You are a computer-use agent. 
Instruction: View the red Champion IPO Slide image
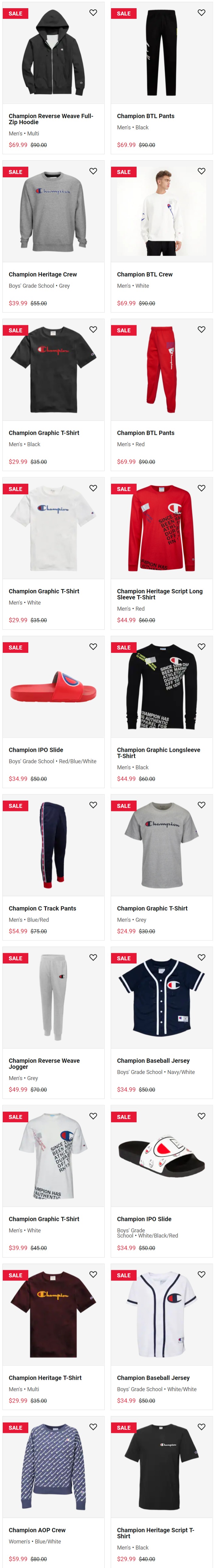tap(54, 687)
